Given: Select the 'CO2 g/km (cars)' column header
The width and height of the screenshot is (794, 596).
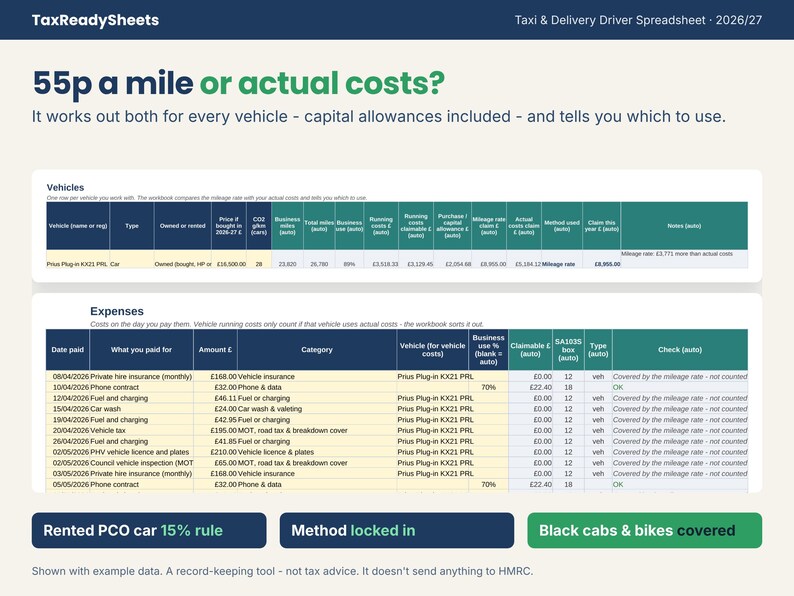Looking at the screenshot, I should 259,226.
